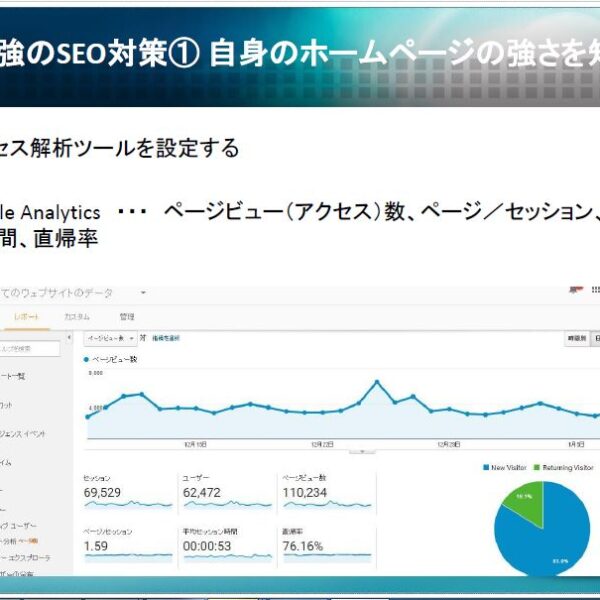Switch to the カスタム tab
This screenshot has width=600, height=600.
[x=77, y=316]
